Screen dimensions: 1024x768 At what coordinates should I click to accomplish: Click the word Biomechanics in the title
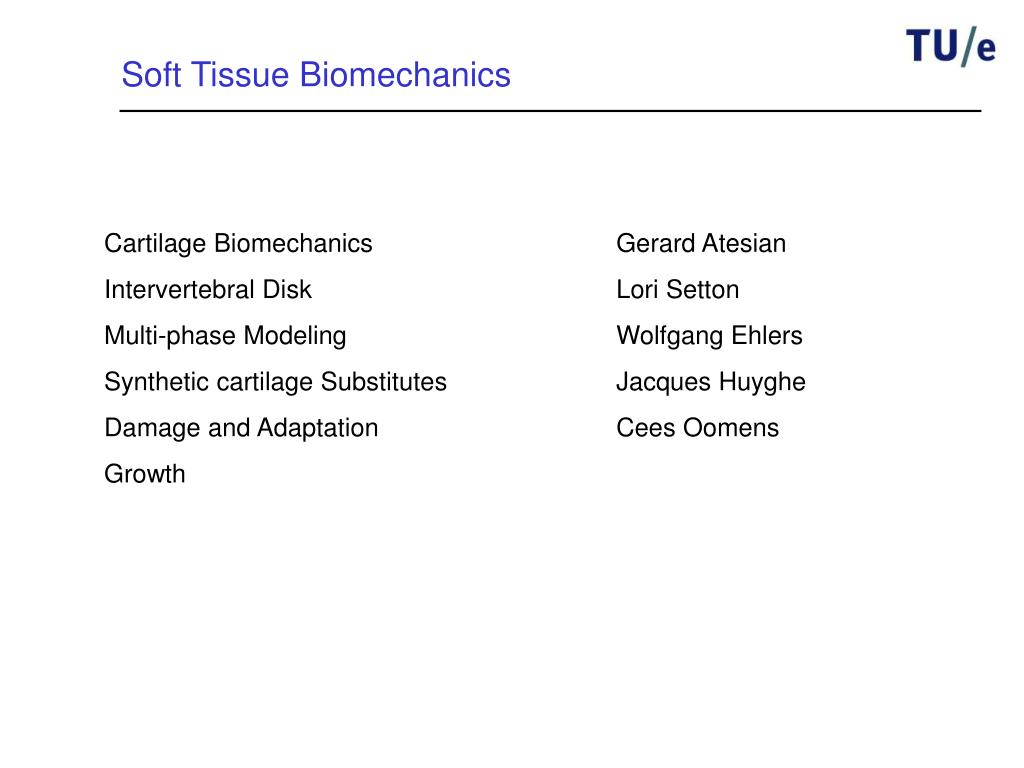pyautogui.click(x=405, y=74)
